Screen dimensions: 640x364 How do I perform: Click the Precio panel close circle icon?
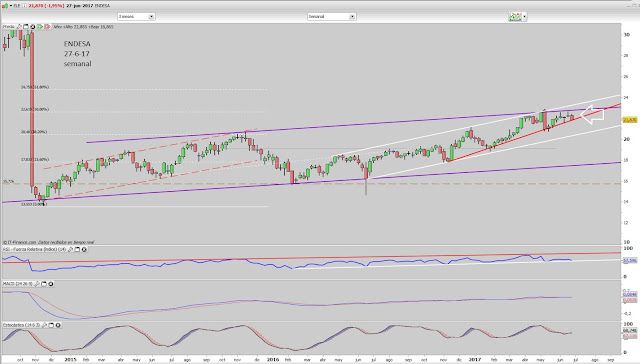coord(33,27)
